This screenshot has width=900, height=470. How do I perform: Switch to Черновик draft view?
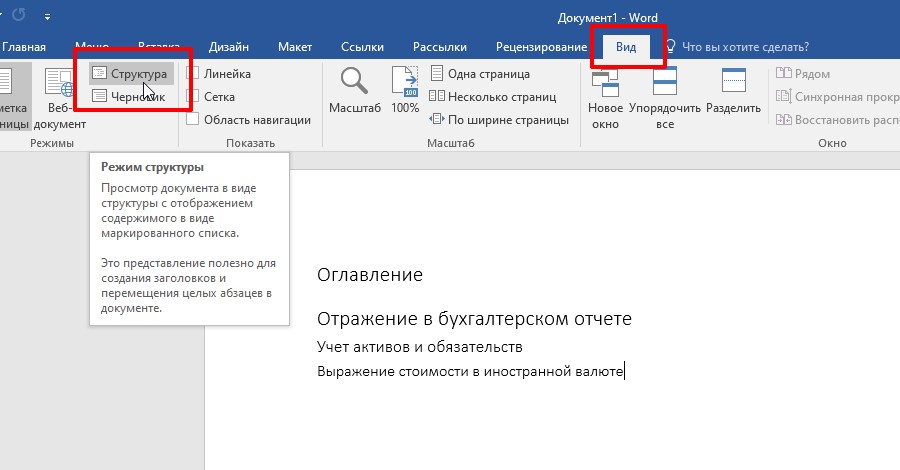130,96
